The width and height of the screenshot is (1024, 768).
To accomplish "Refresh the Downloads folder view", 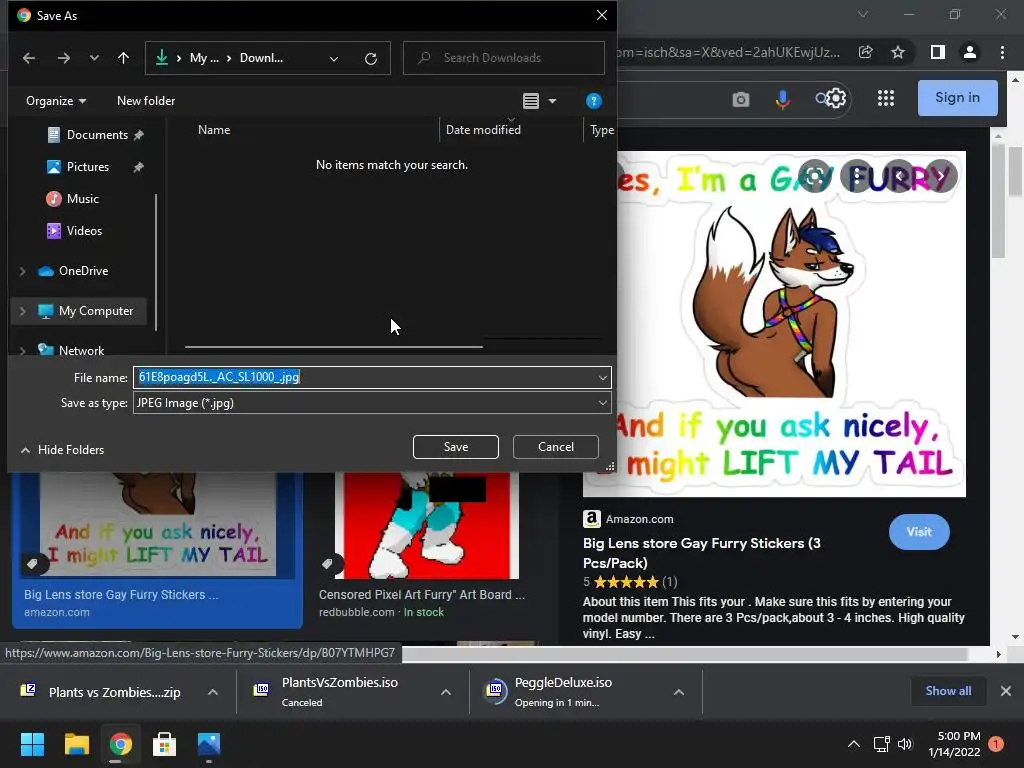I will click(x=371, y=59).
